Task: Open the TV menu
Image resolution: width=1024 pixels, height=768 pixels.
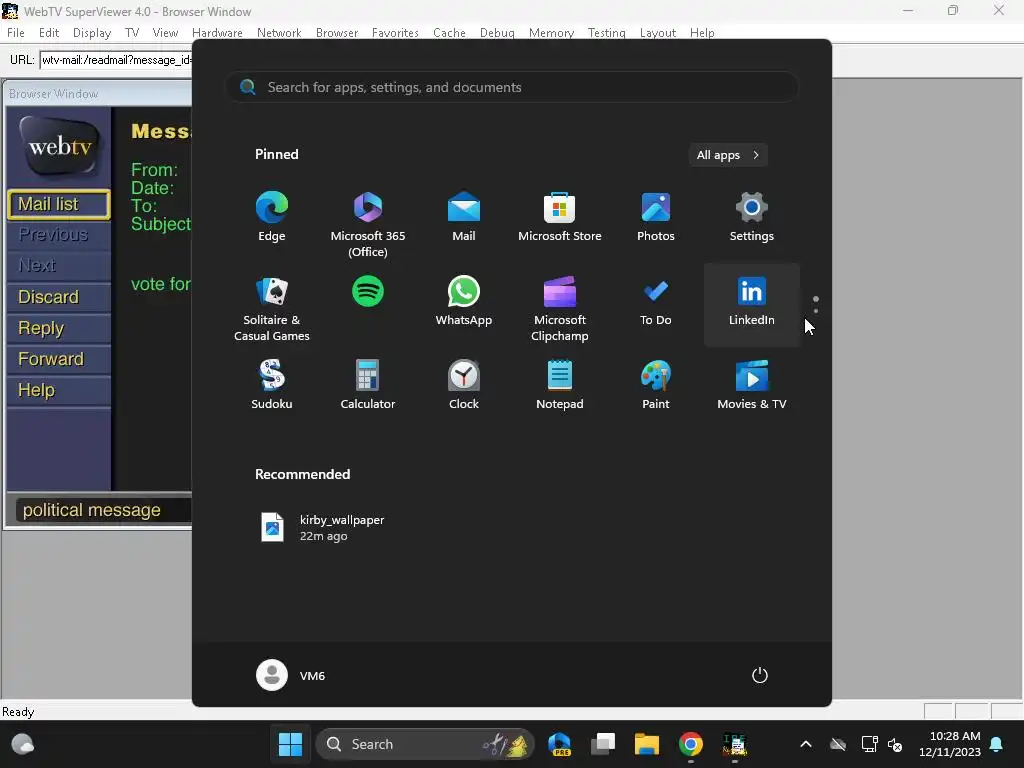Action: coord(132,33)
